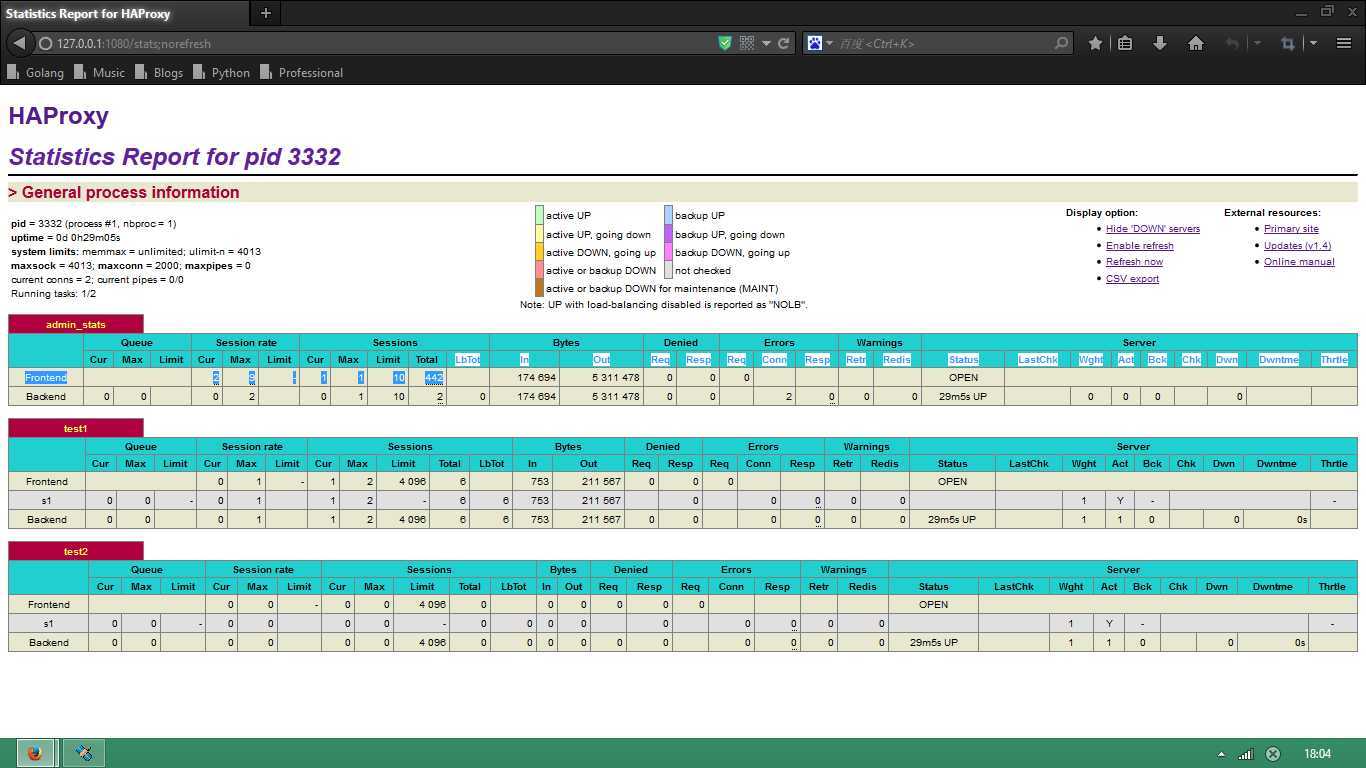Image resolution: width=1366 pixels, height=768 pixels.
Task: Focus the Baidu search input field
Action: (x=943, y=43)
